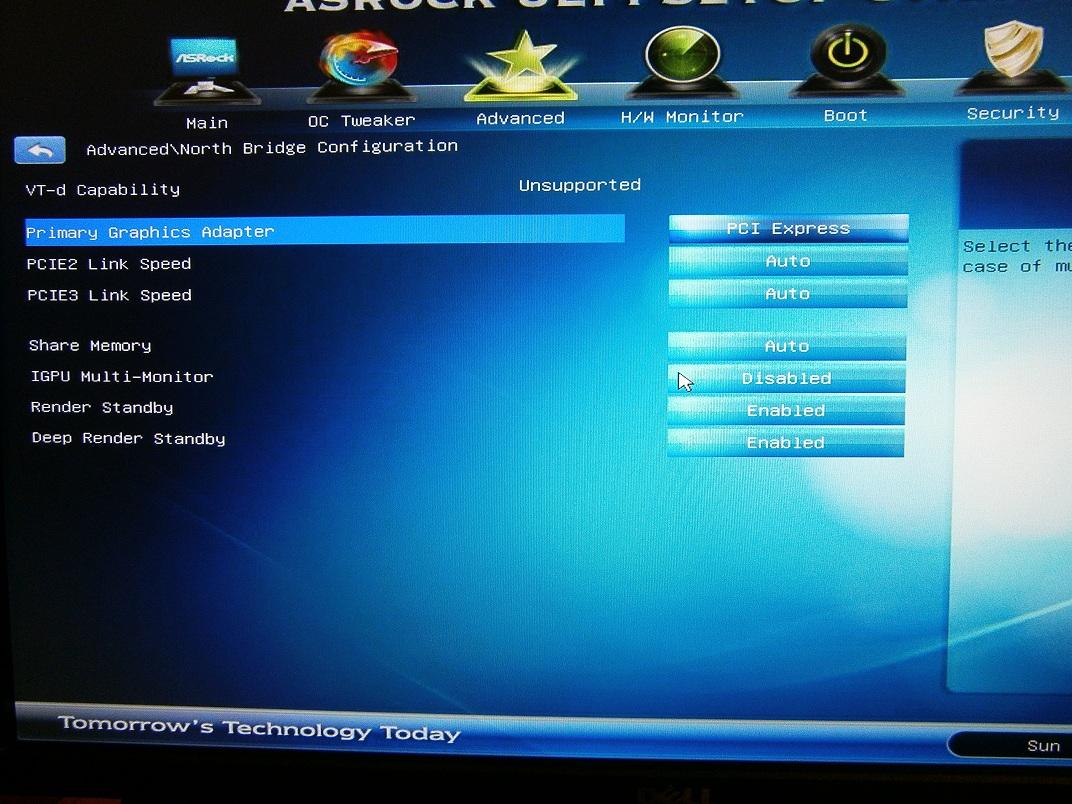Open PCIE2 Link Speed Auto dropdown

click(788, 261)
